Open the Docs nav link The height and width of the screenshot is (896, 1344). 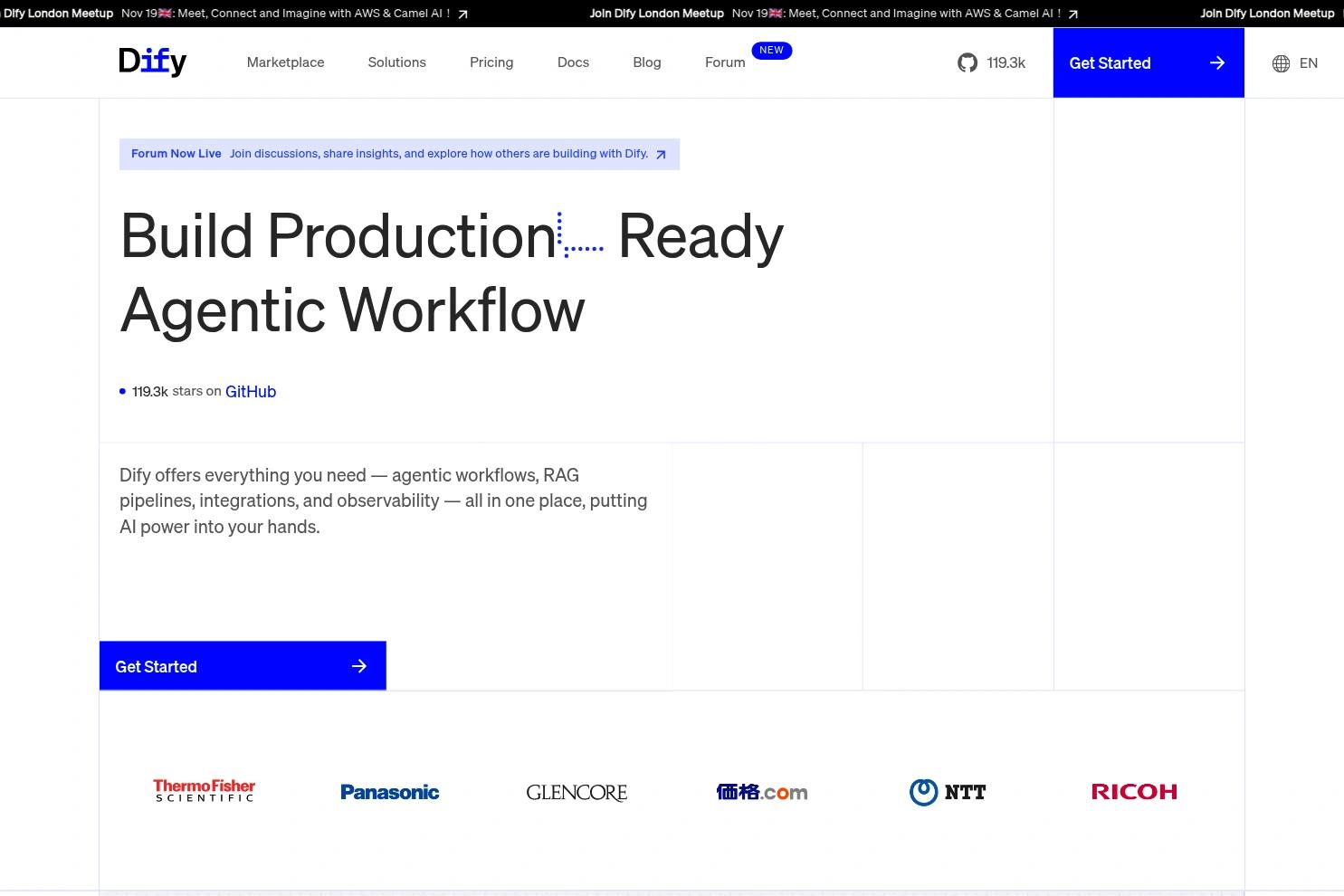573,62
